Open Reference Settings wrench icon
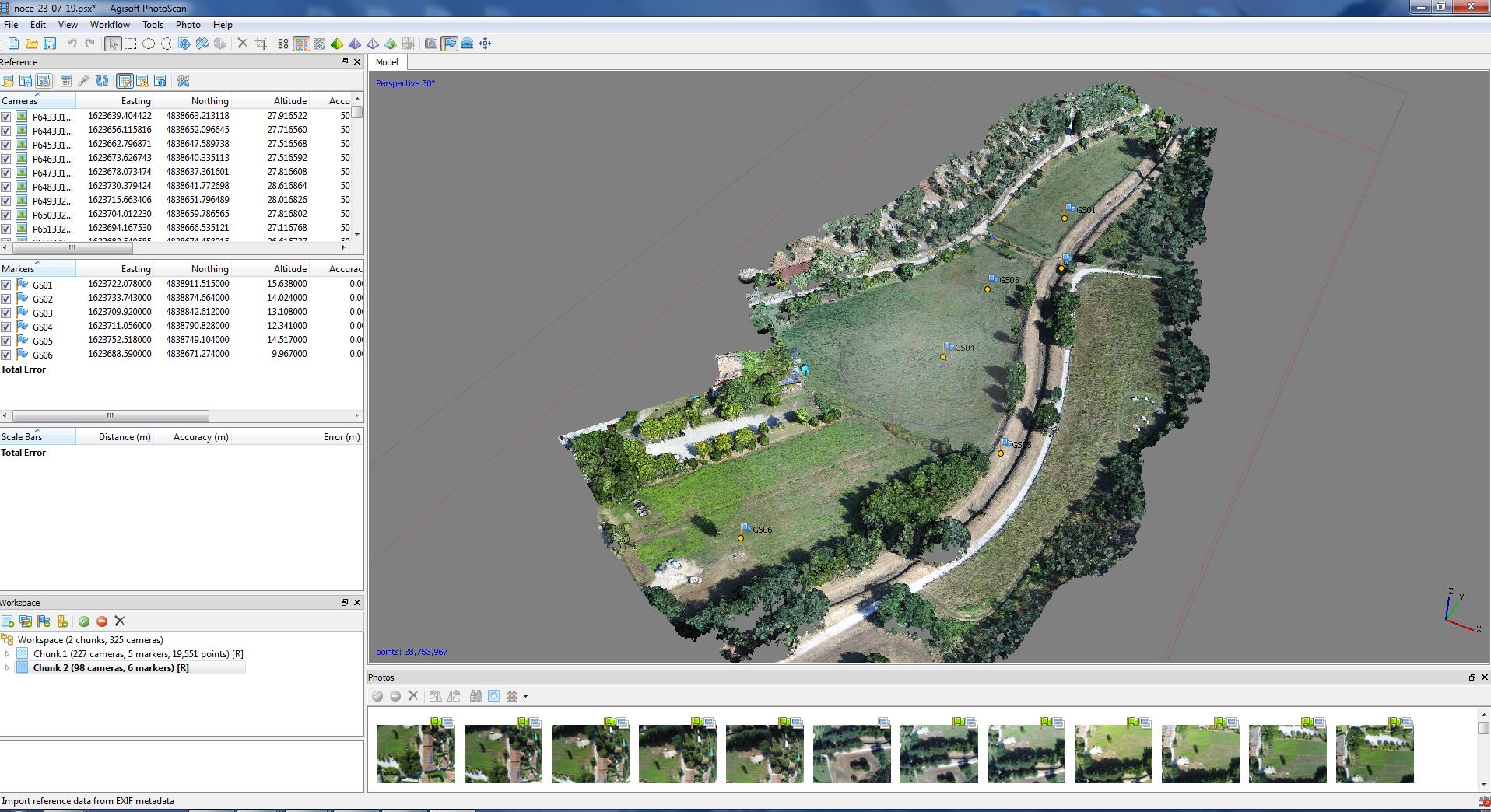1491x812 pixels. coord(183,81)
